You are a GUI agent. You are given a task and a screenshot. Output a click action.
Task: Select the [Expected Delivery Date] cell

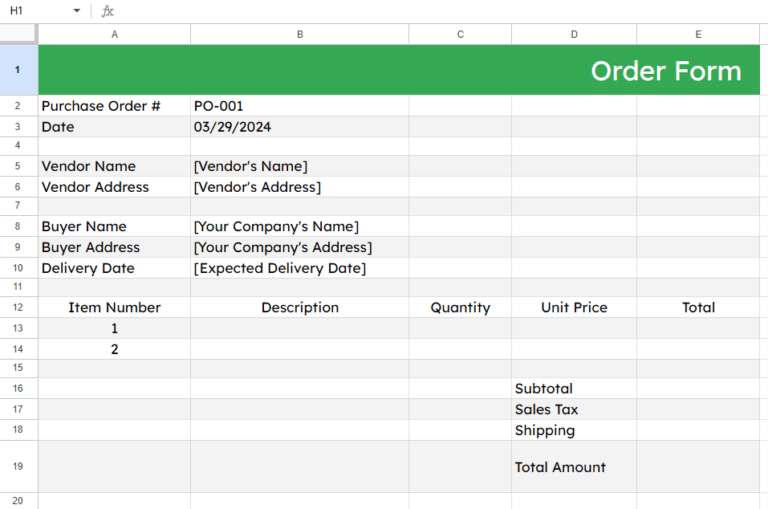pos(299,268)
